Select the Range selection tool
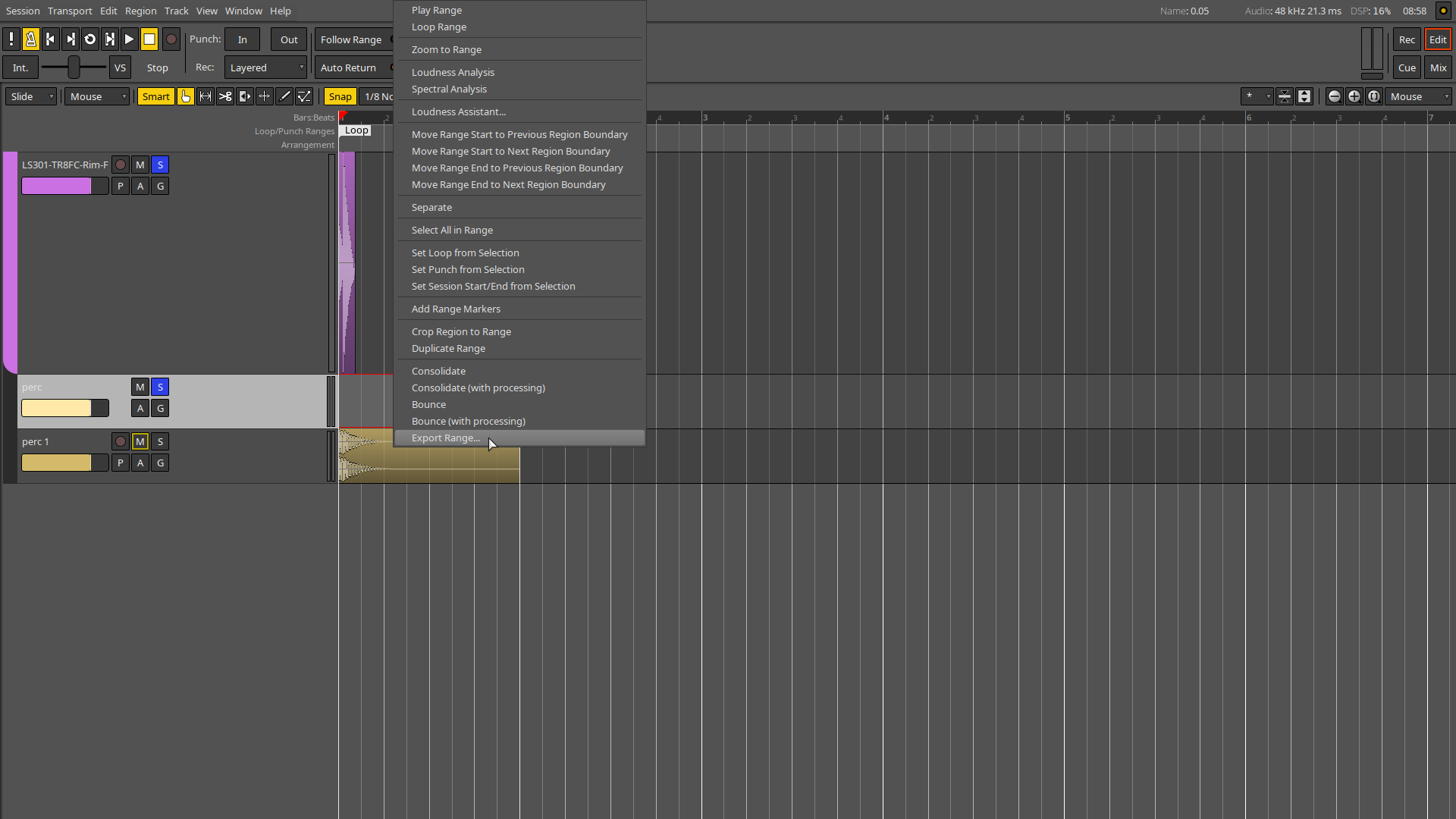Viewport: 1456px width, 819px height. click(x=206, y=96)
